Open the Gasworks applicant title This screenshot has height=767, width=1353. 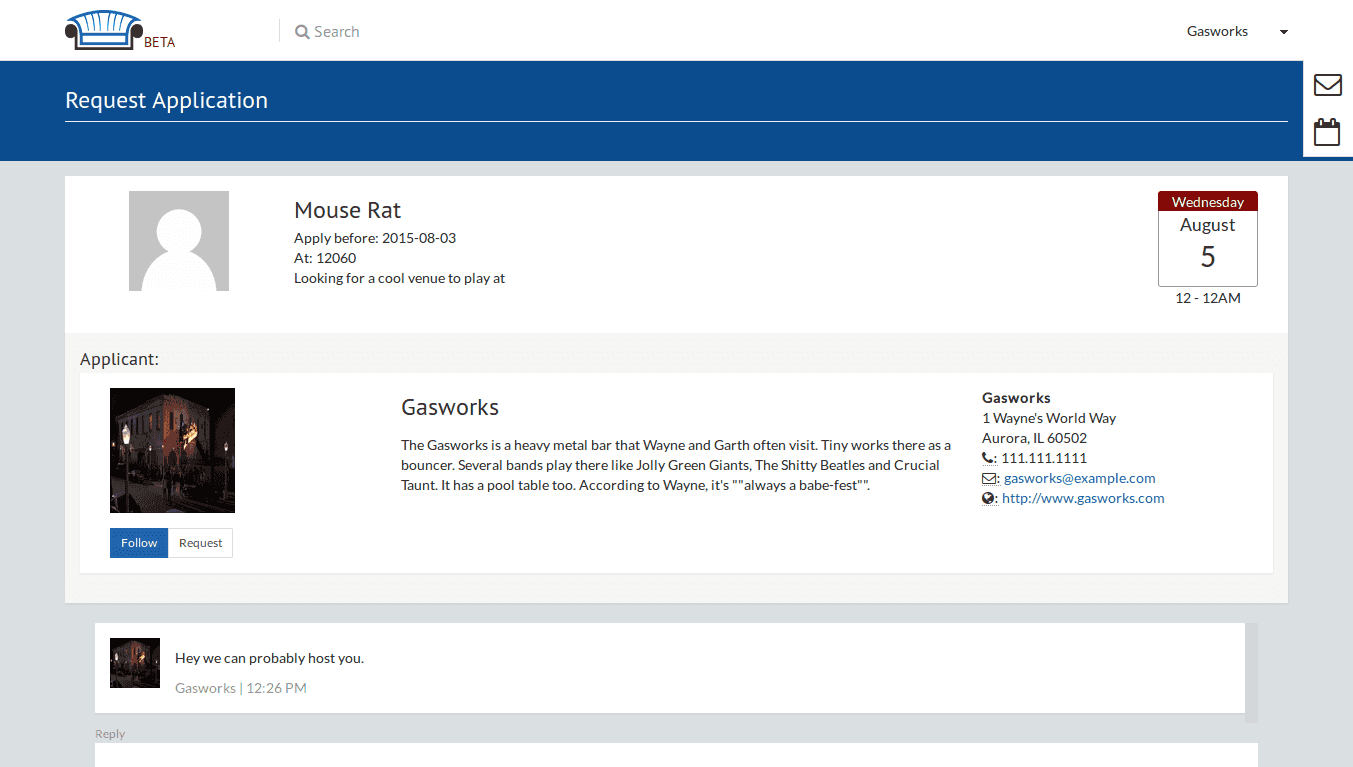coord(450,407)
